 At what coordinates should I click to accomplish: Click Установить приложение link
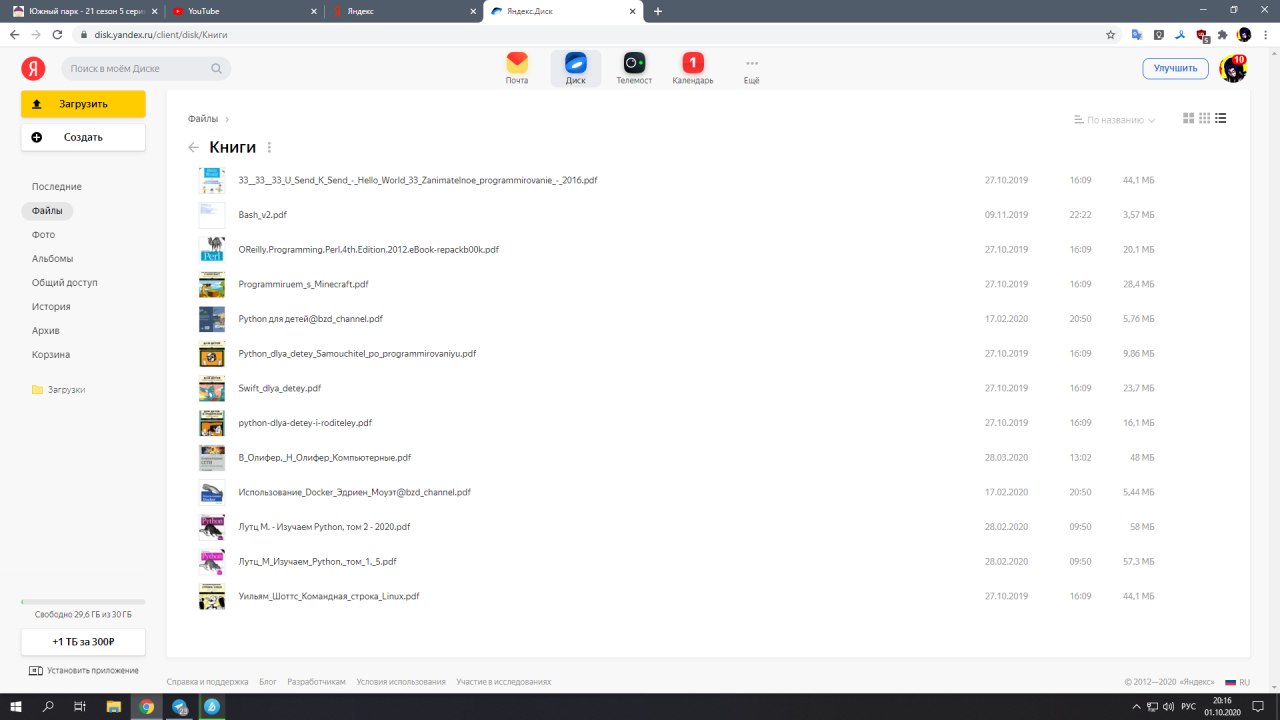pos(84,670)
